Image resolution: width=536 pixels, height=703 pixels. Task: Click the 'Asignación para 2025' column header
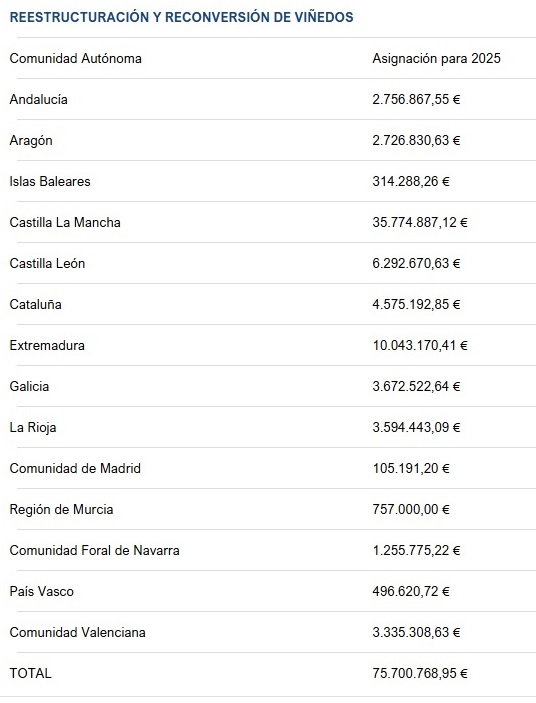coord(437,58)
